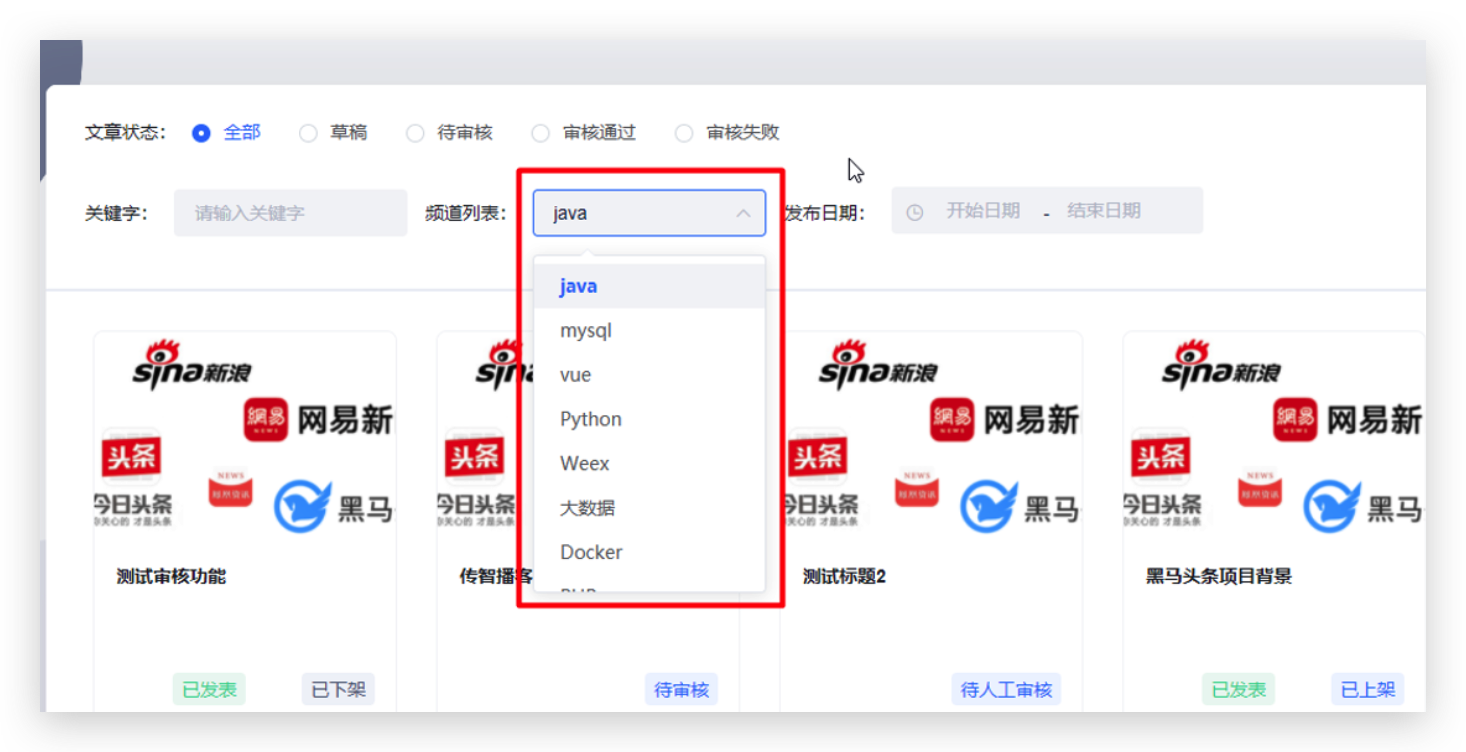The width and height of the screenshot is (1466, 752).
Task: Select the 审核失败 radio button
Action: (x=684, y=133)
